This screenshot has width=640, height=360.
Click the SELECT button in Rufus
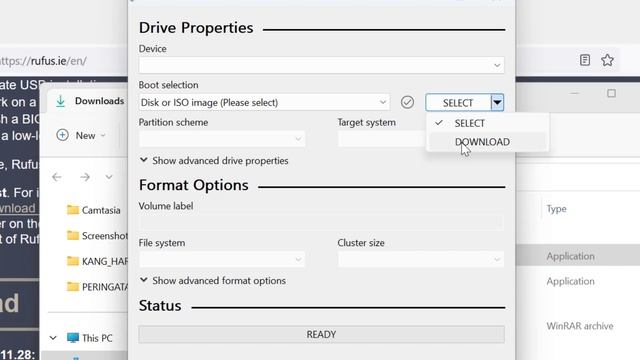(458, 102)
